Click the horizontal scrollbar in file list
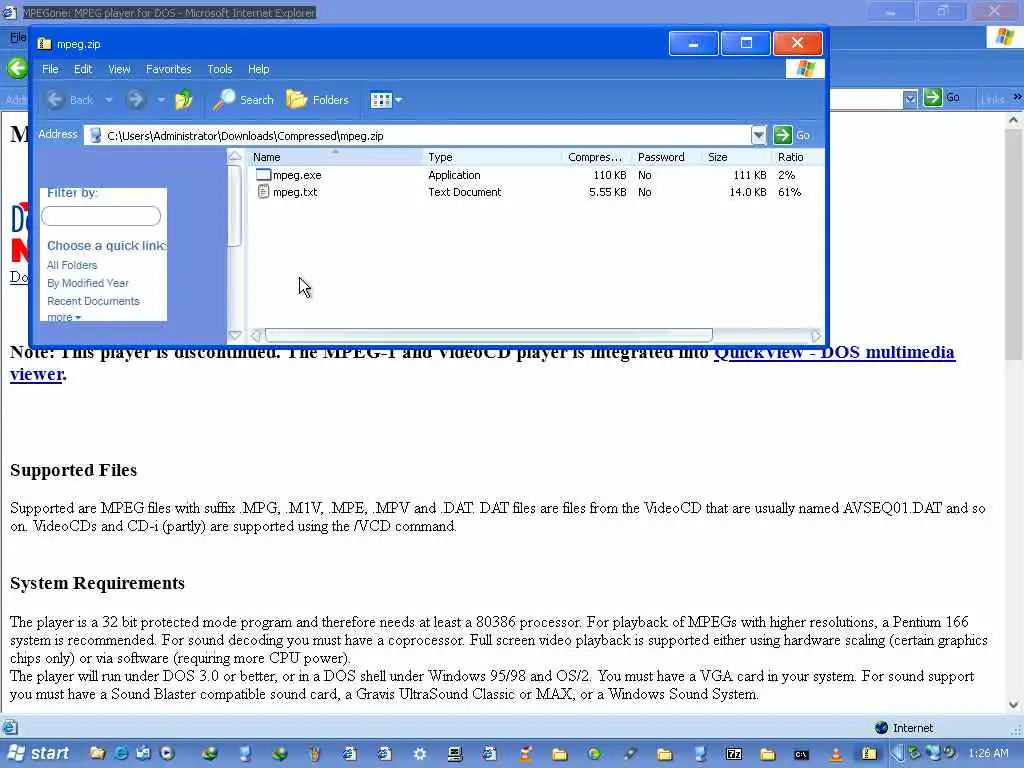 pyautogui.click(x=488, y=336)
